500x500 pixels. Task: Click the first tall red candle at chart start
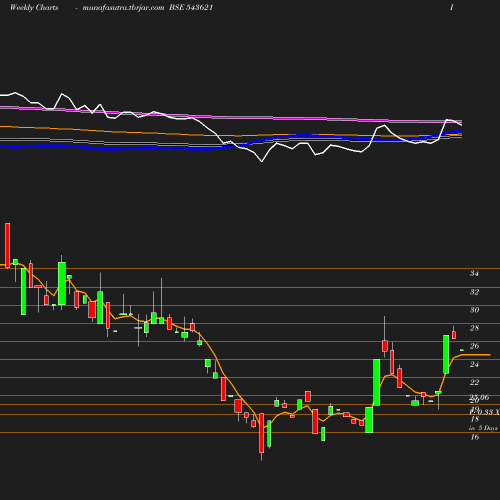tap(8, 245)
